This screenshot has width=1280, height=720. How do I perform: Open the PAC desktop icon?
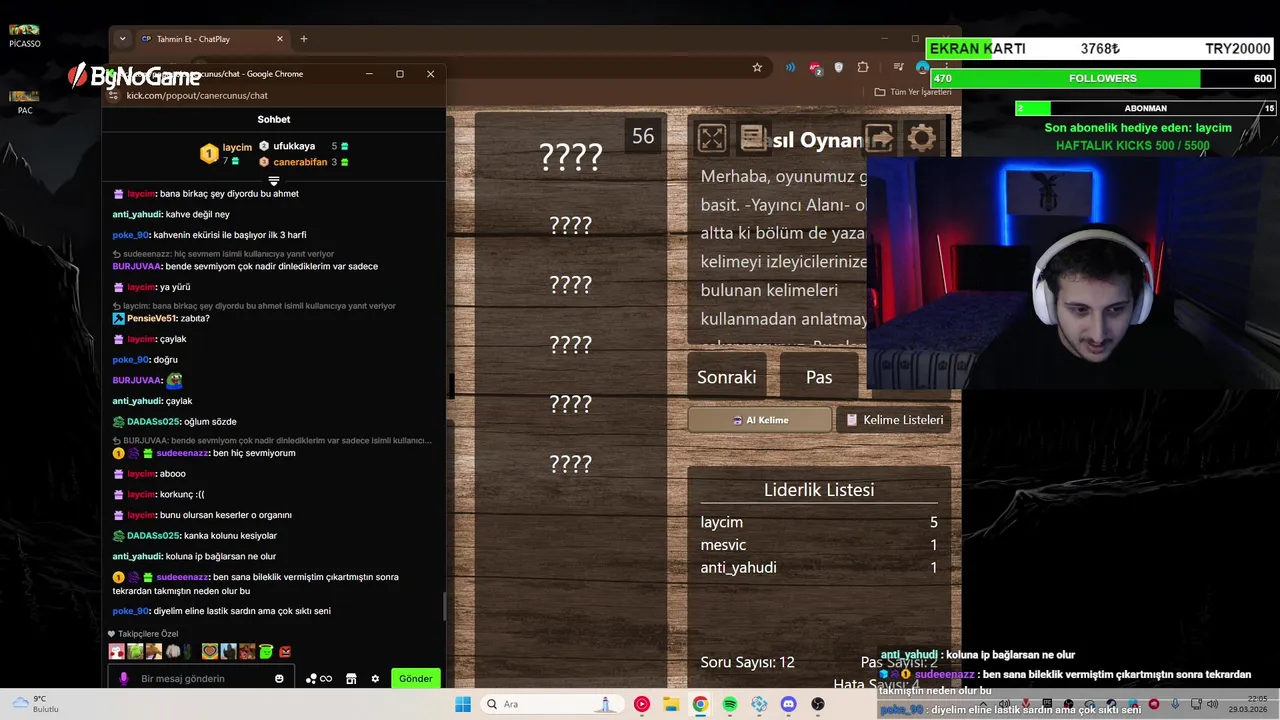pos(25,102)
